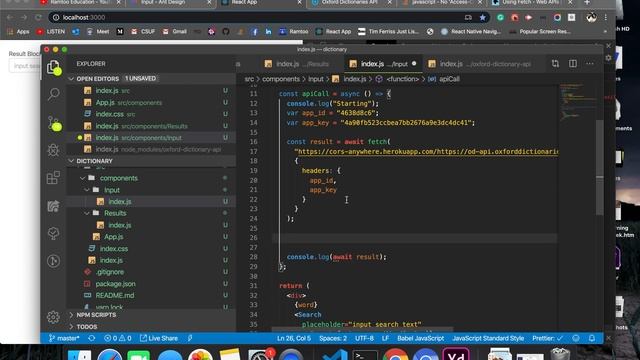Open errors and warnings count in status bar

[118, 338]
